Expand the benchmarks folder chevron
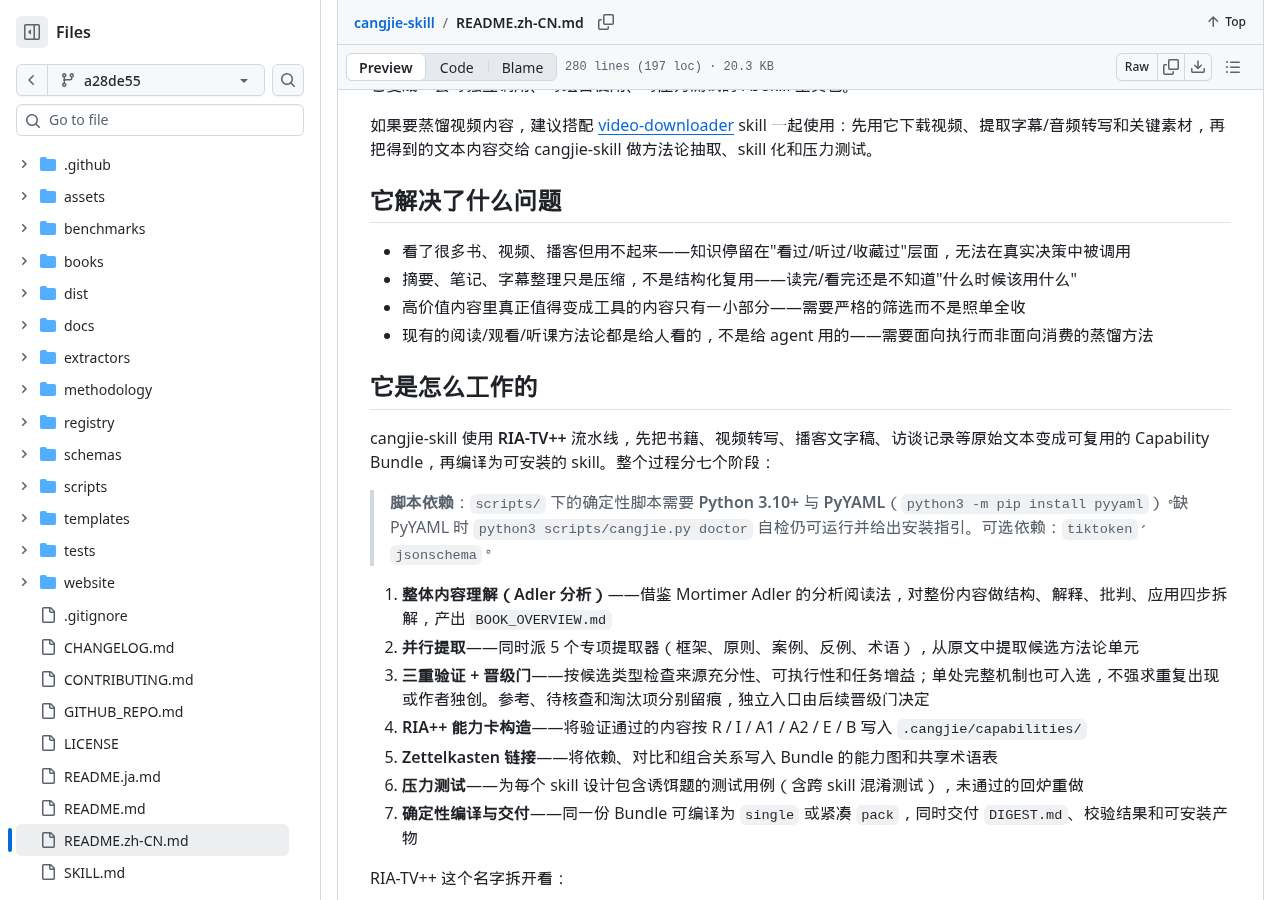Image resolution: width=1280 pixels, height=900 pixels. 24,229
